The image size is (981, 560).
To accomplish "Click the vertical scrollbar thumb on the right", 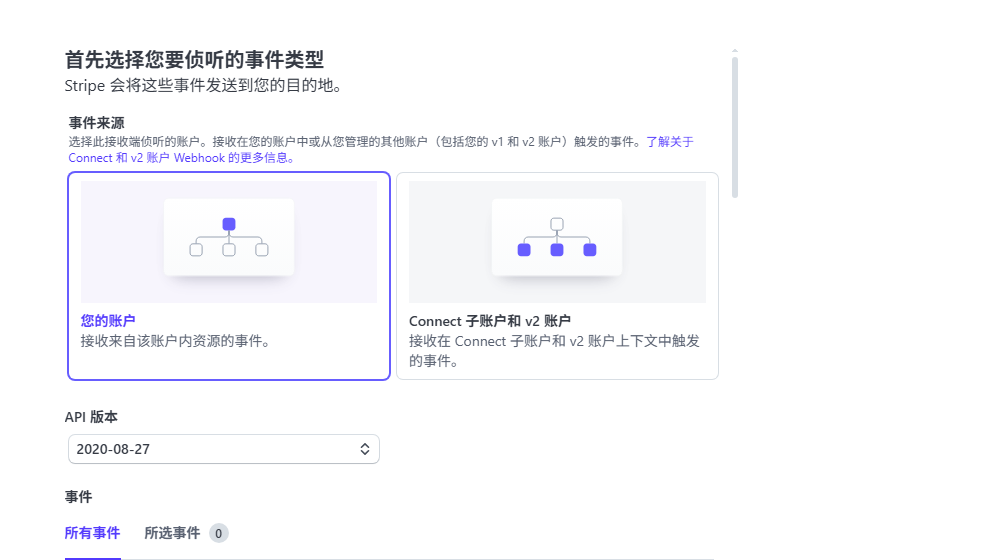I will (x=735, y=125).
